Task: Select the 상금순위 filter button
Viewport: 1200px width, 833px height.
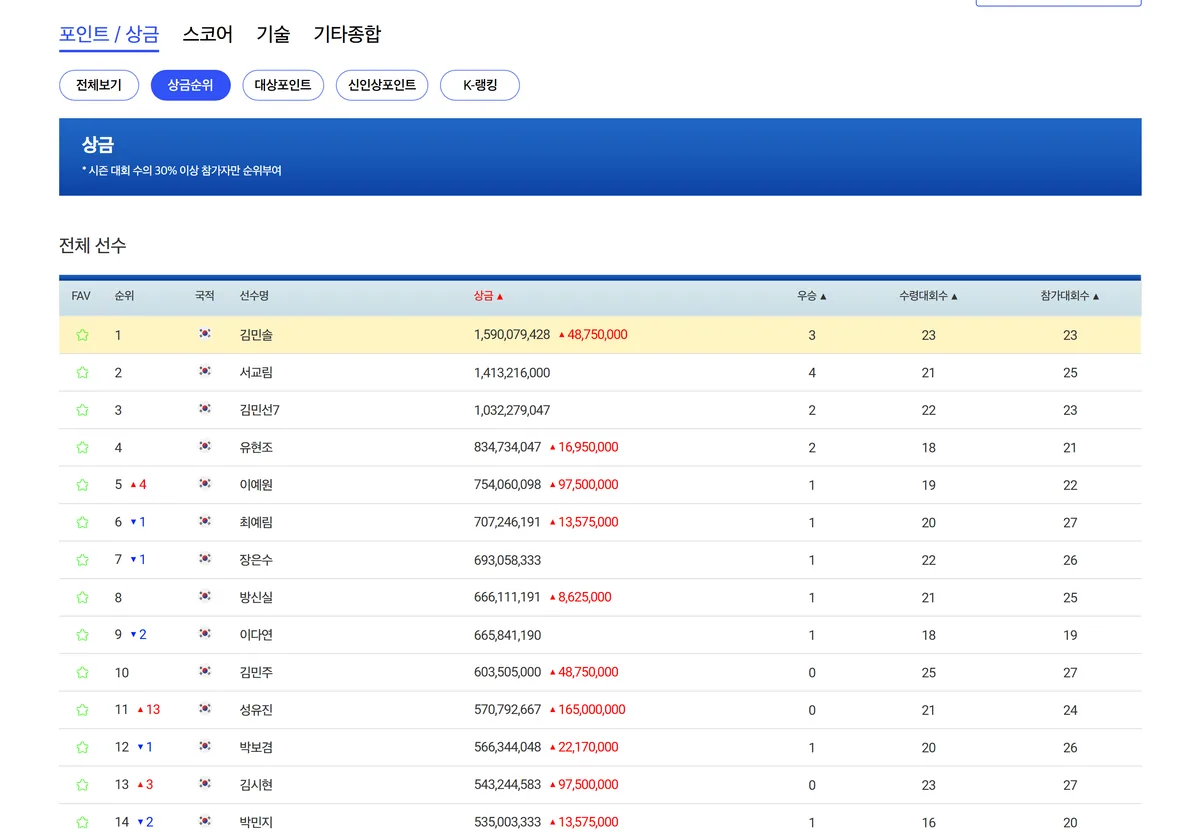Action: 190,85
